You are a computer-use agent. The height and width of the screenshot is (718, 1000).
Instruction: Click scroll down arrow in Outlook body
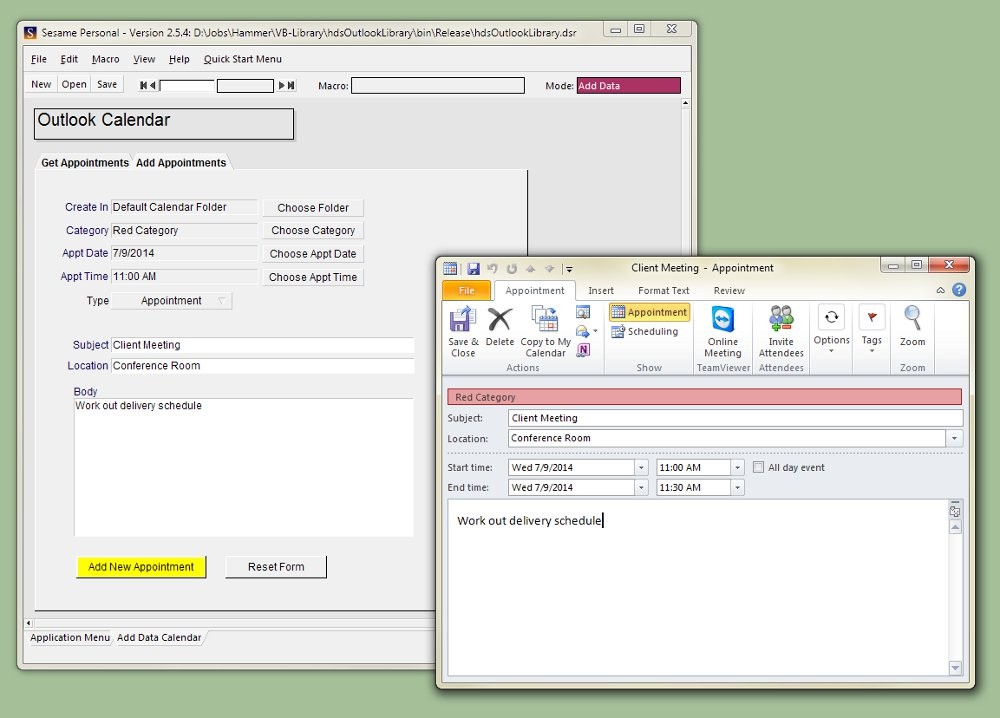pyautogui.click(x=955, y=668)
